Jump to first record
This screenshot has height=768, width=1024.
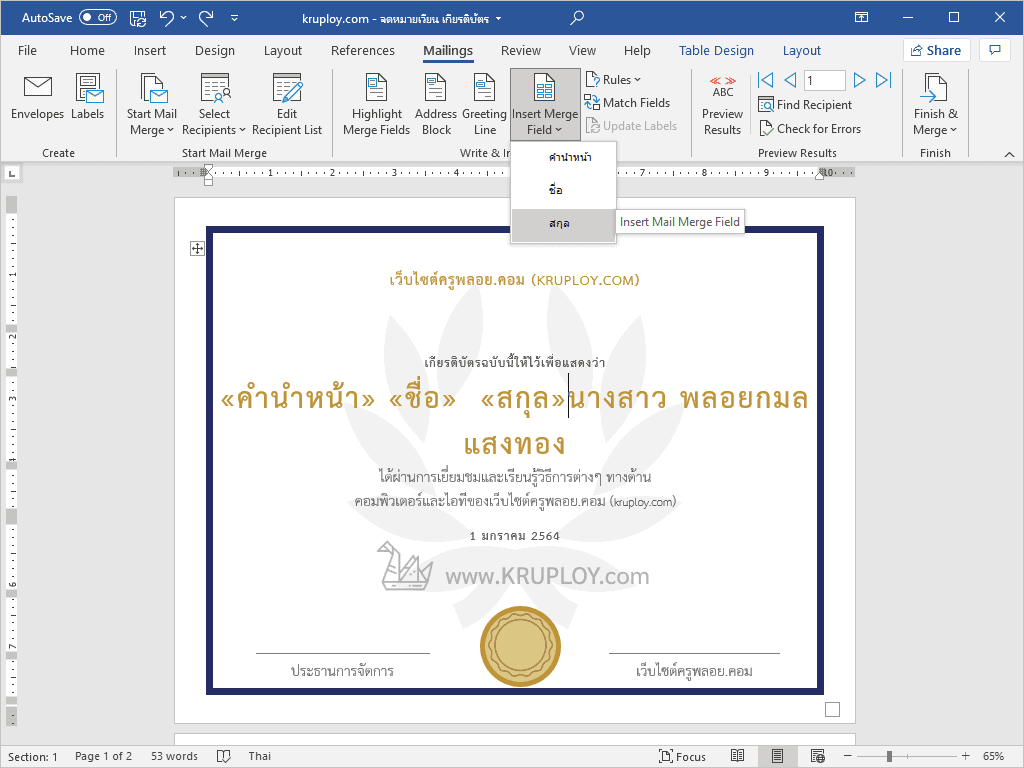click(x=766, y=80)
